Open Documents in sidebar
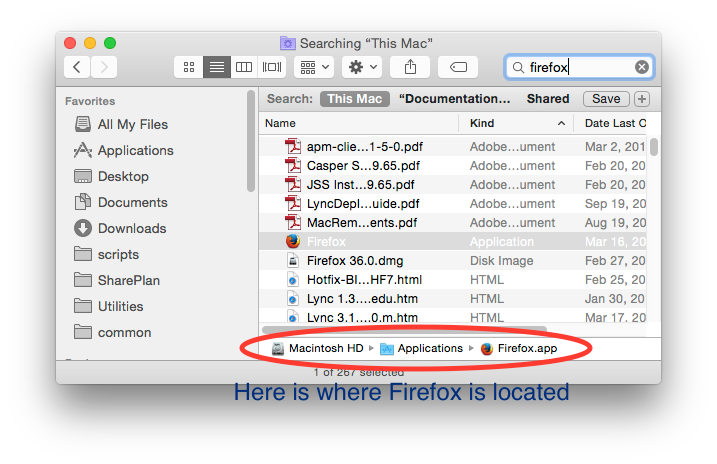Screen dimensions: 717x464 click(x=121, y=203)
